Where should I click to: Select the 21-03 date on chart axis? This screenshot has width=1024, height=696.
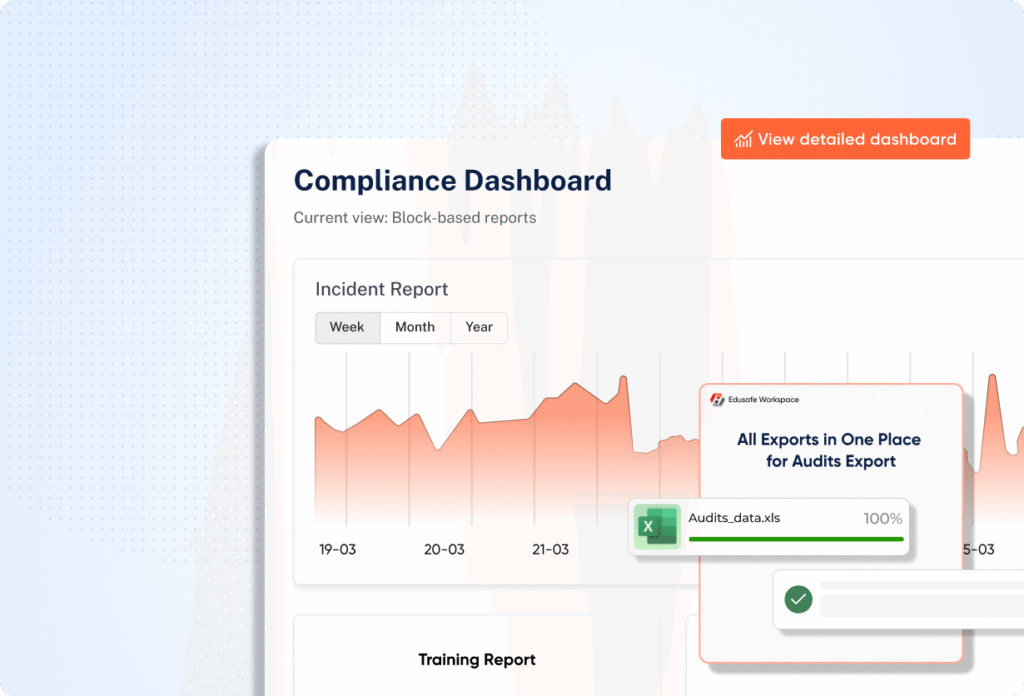[548, 549]
